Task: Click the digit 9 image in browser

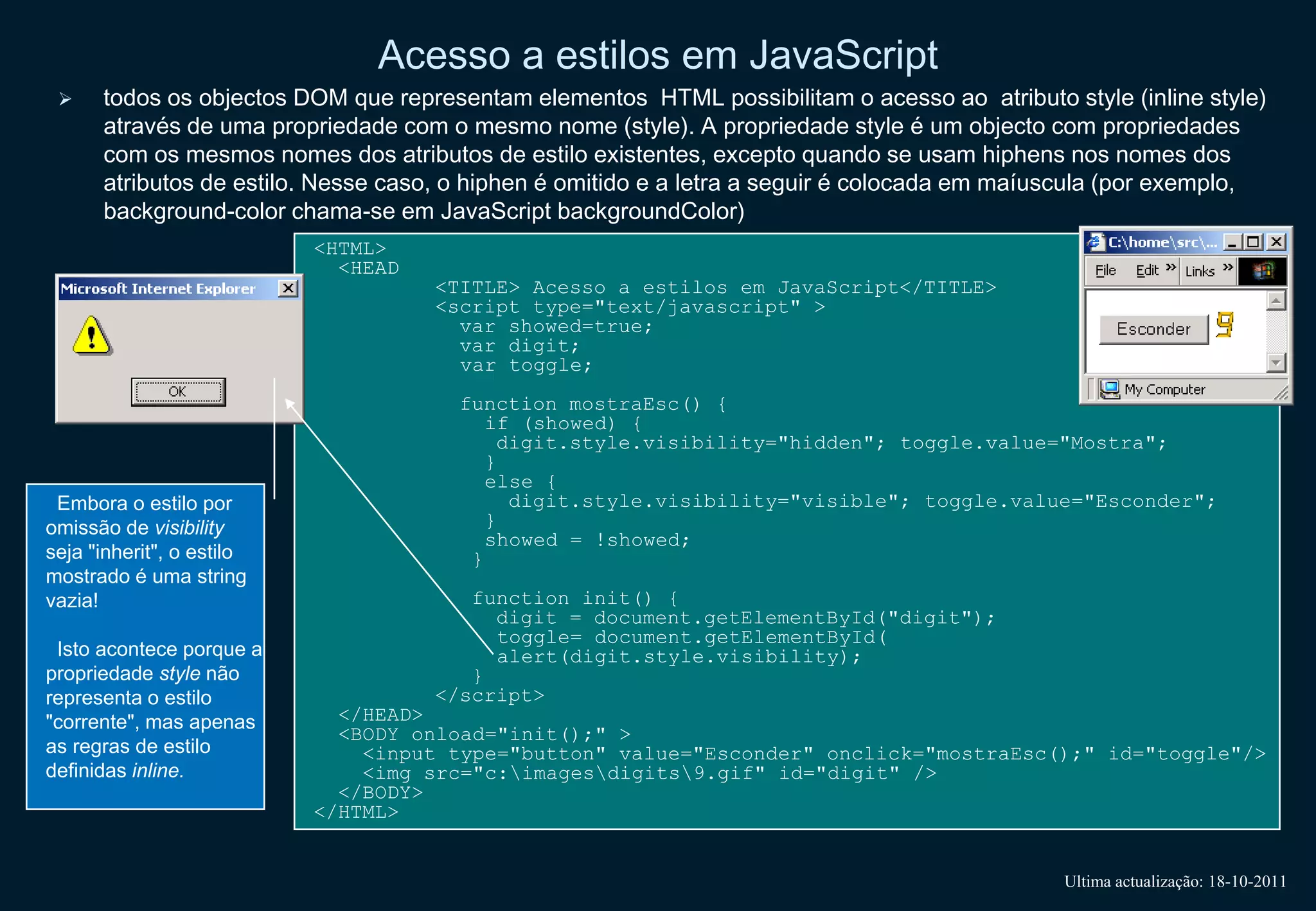Action: [1225, 325]
